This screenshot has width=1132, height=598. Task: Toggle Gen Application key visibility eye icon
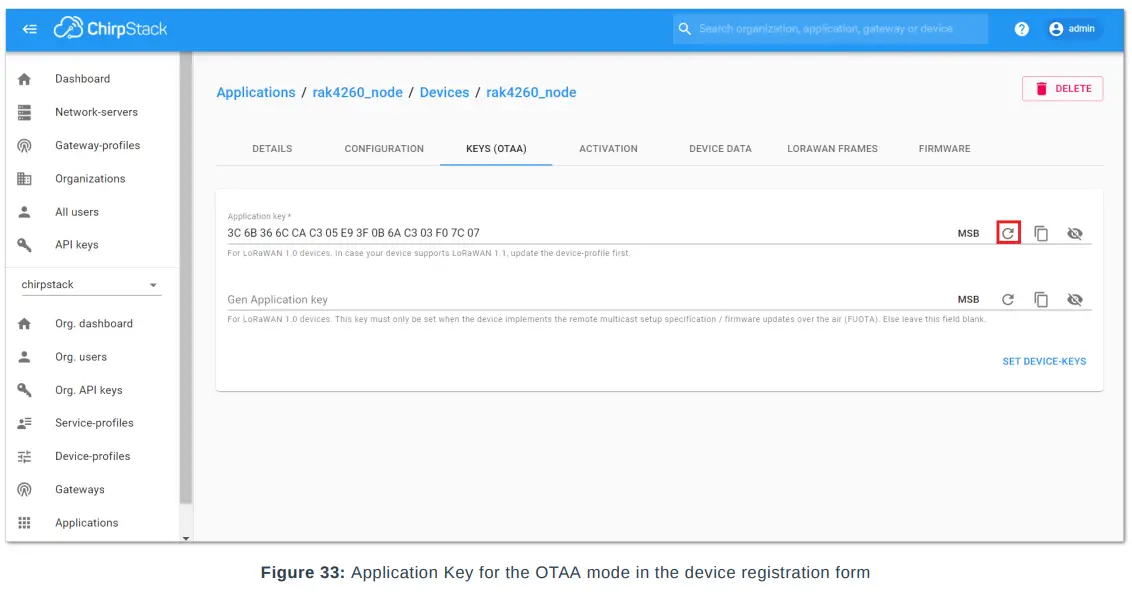coord(1075,299)
